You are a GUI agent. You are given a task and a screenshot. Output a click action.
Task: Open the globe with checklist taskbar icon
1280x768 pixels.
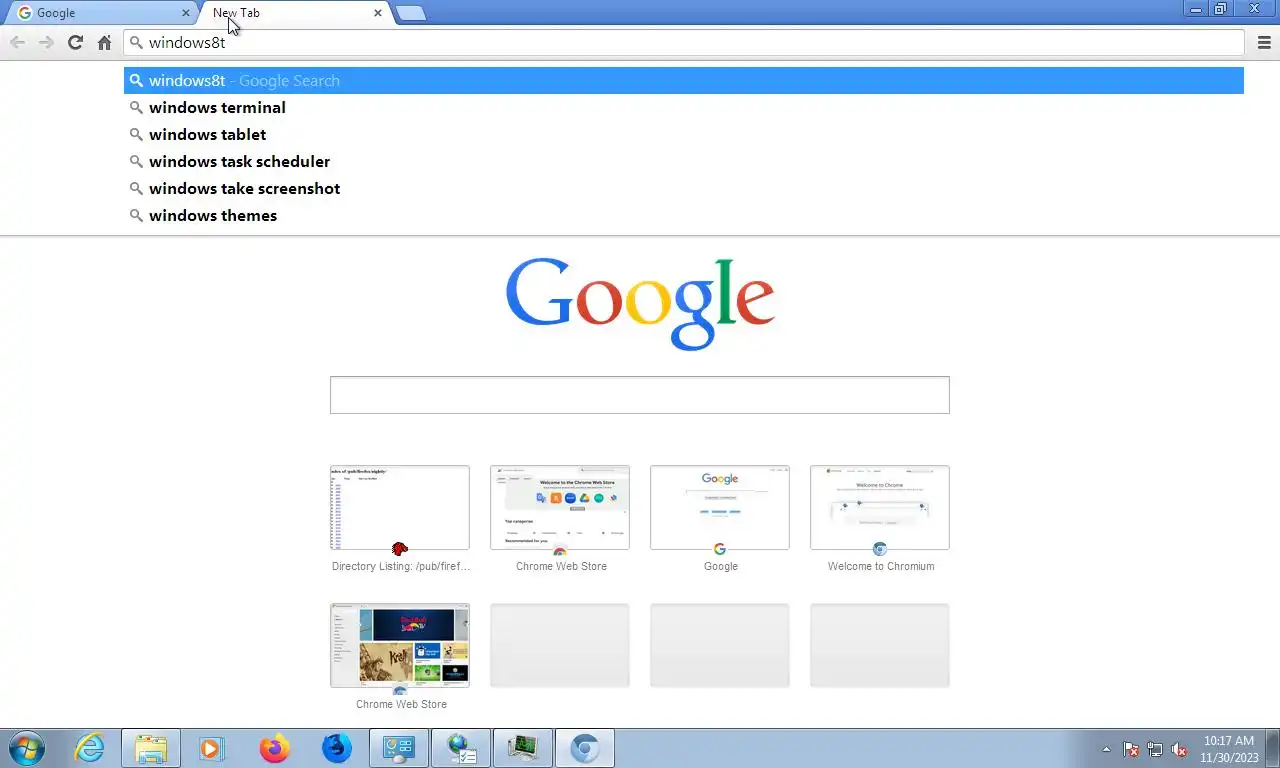(x=461, y=748)
